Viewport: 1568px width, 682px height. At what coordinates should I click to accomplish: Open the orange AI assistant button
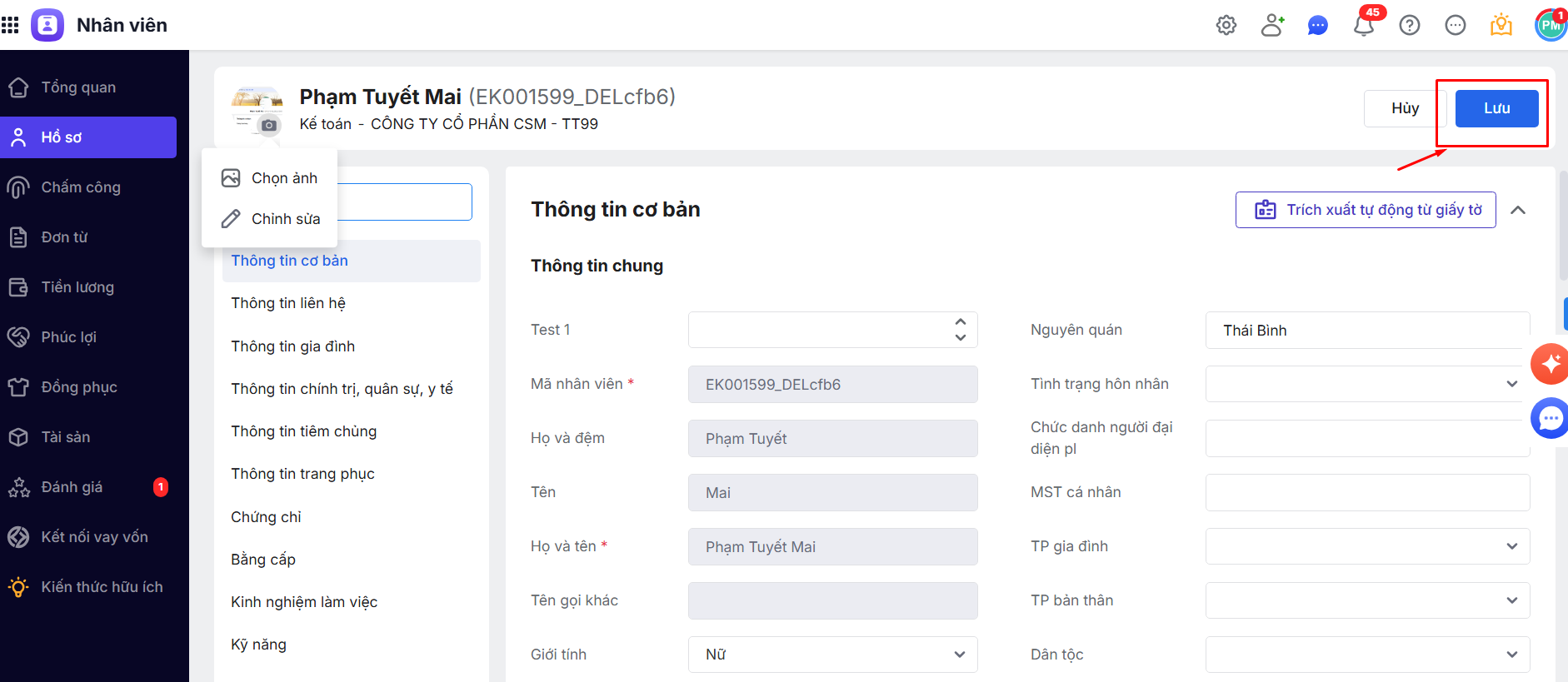tap(1550, 364)
